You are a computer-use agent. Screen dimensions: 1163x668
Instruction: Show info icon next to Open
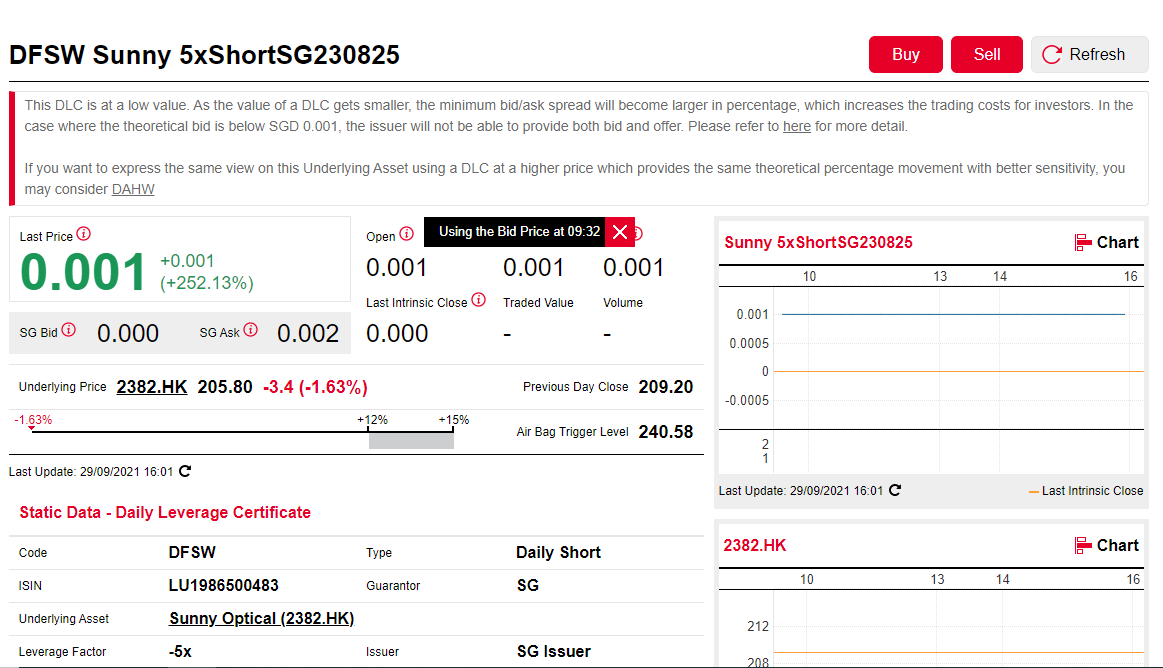406,234
